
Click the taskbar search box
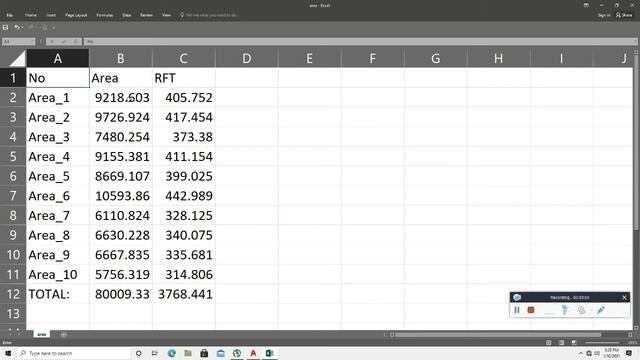pyautogui.click(x=73, y=353)
